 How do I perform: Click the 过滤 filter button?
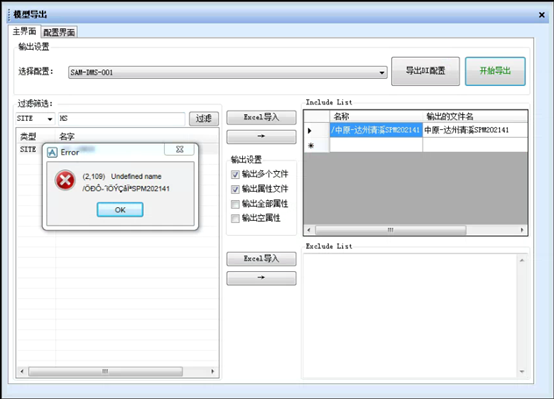[x=204, y=118]
